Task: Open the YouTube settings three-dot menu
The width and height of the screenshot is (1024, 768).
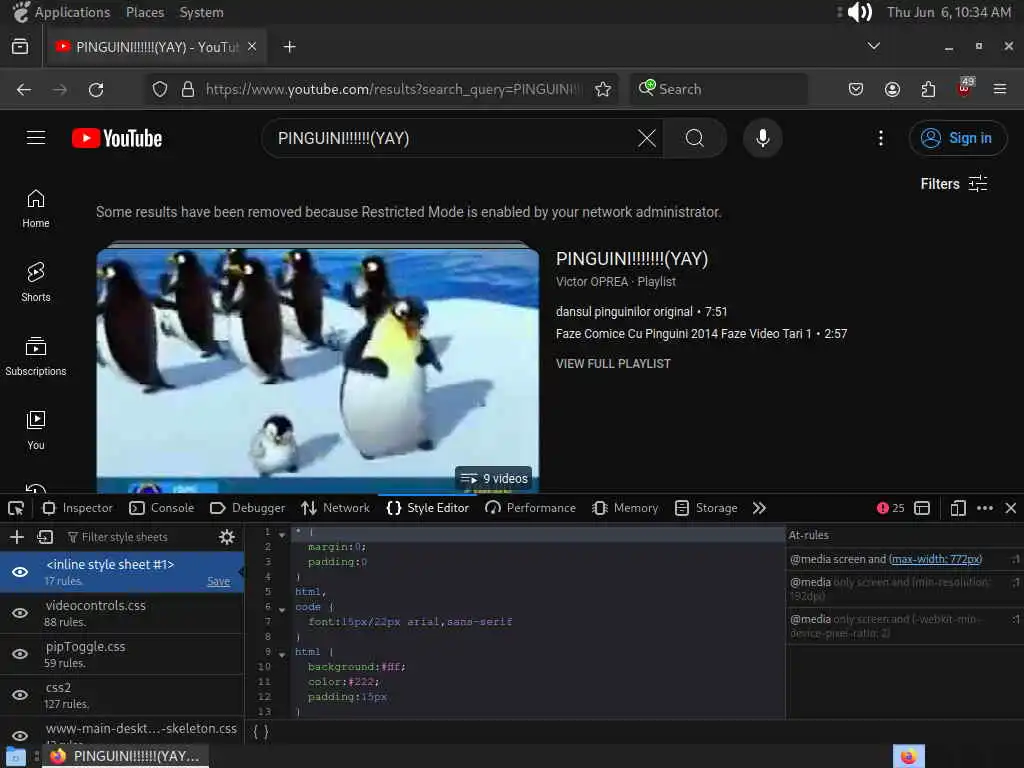Action: coord(881,138)
